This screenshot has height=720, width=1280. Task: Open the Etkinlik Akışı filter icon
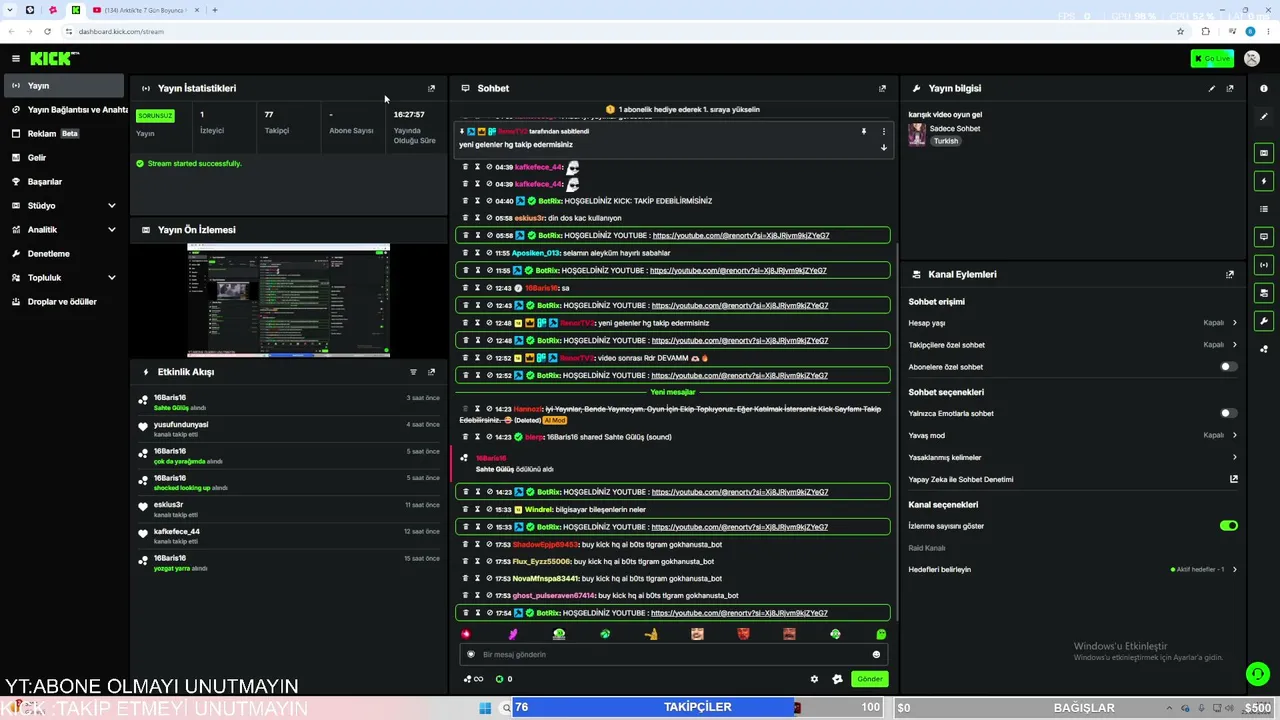click(x=413, y=372)
